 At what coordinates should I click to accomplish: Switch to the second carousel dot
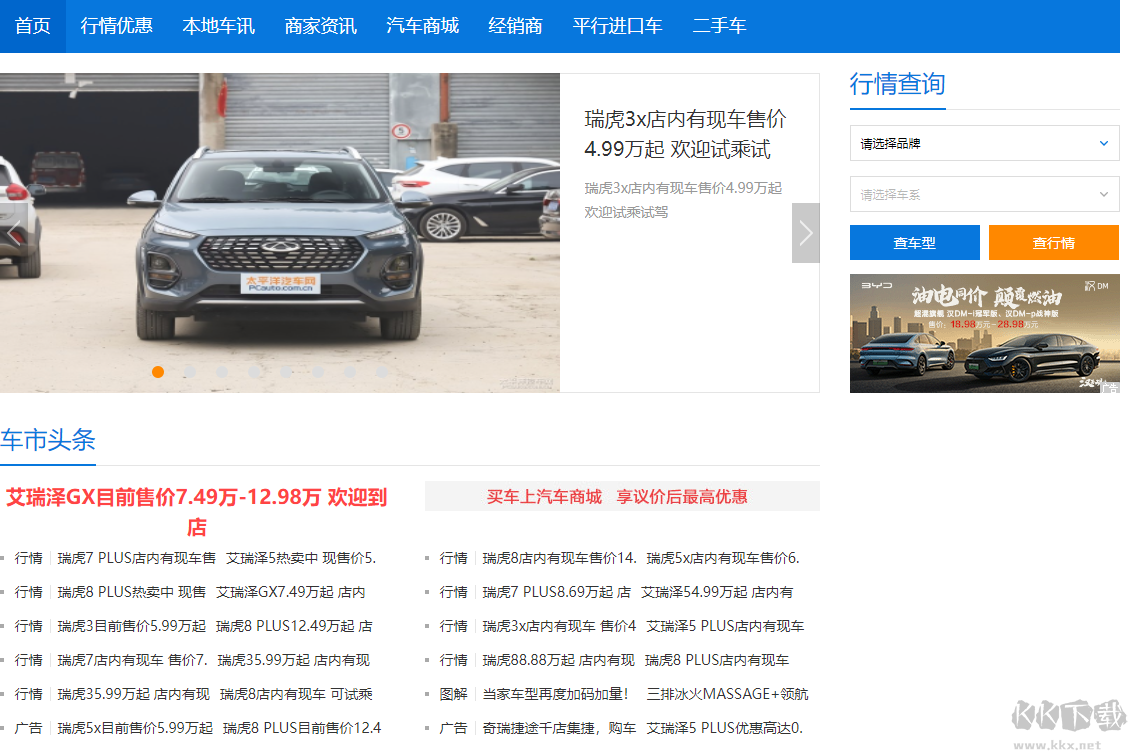pyautogui.click(x=190, y=372)
